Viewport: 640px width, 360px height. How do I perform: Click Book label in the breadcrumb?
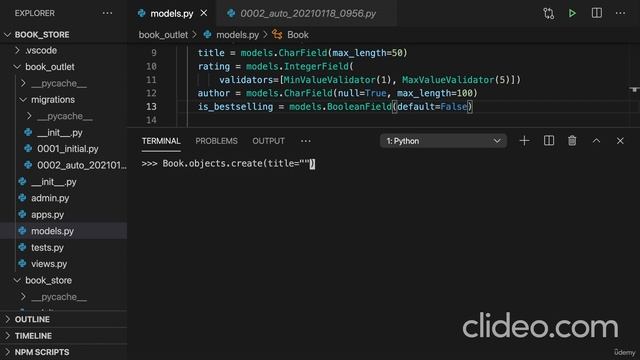point(298,35)
